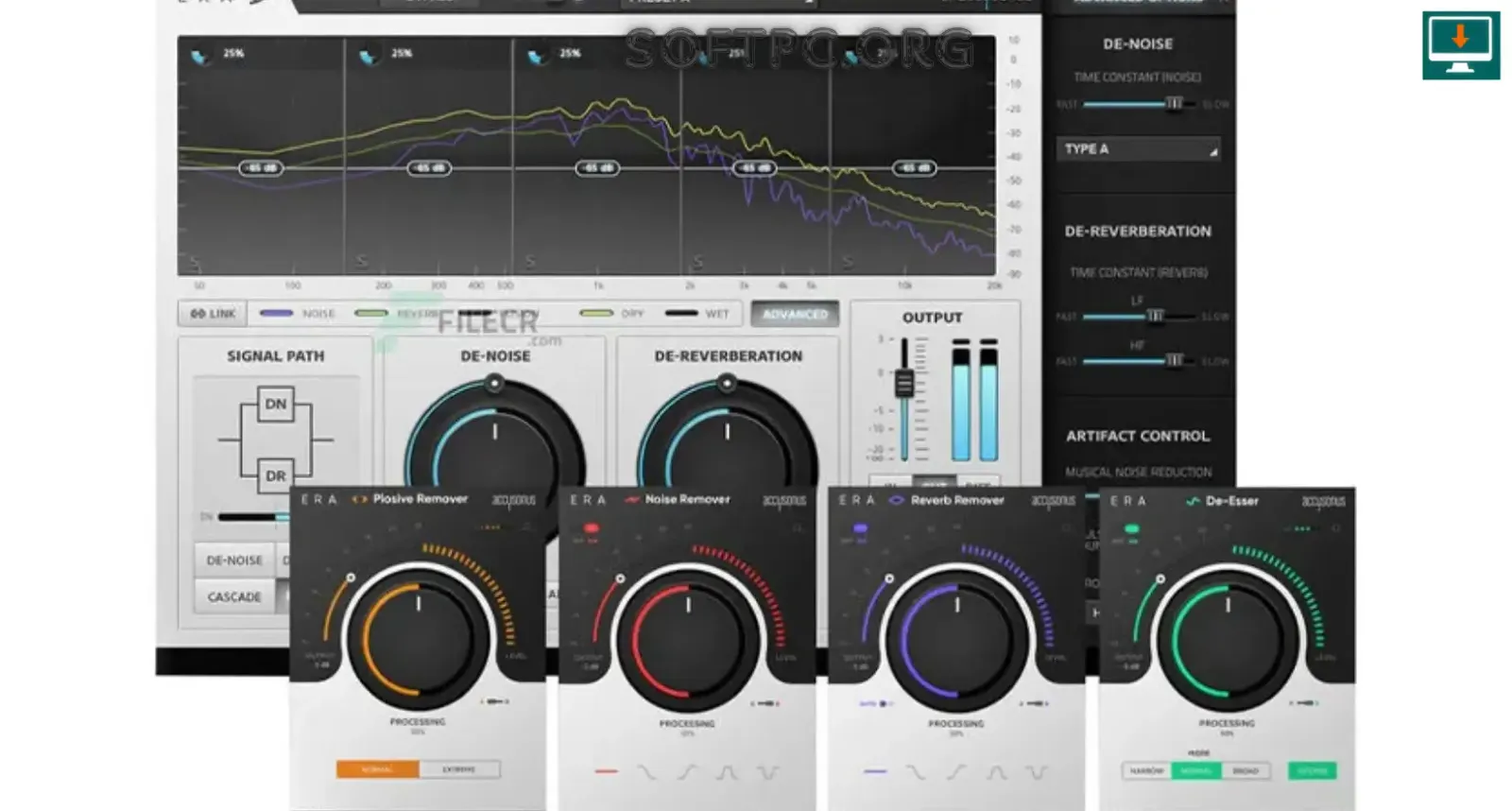
Task: Select BROAD mode in De-Esser
Action: click(1246, 771)
